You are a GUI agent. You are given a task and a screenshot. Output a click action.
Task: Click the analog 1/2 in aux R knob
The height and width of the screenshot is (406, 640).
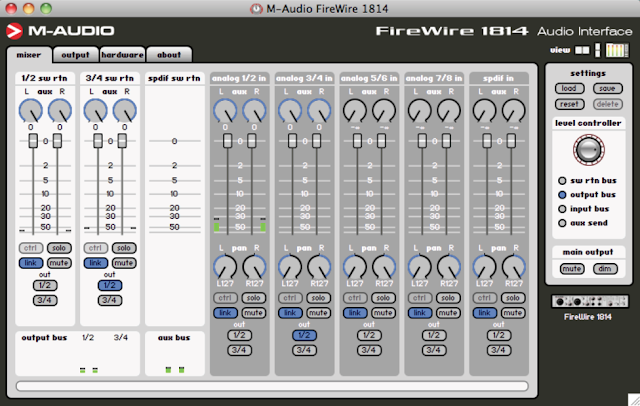point(254,110)
